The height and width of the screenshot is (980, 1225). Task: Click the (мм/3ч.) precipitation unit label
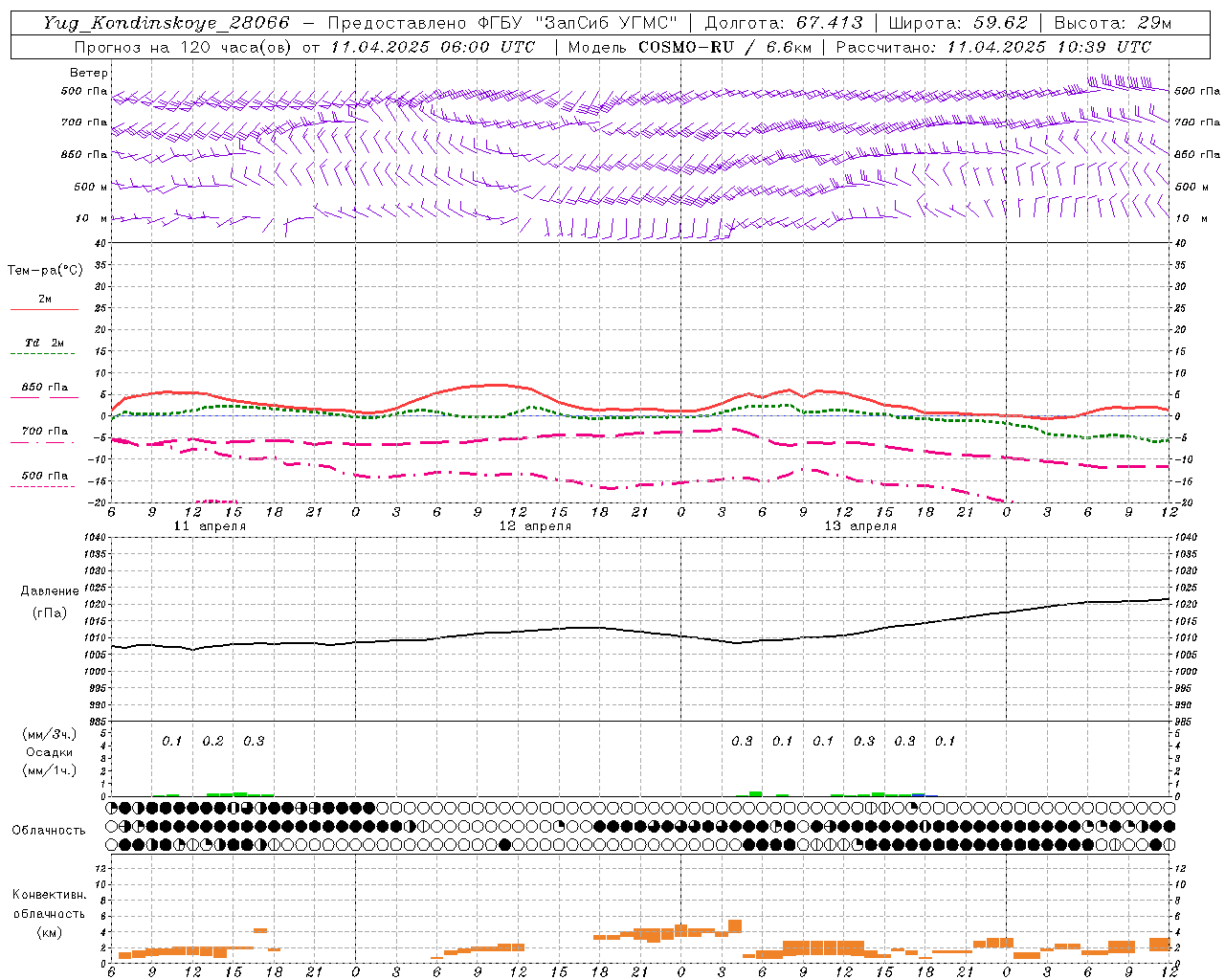tap(50, 734)
